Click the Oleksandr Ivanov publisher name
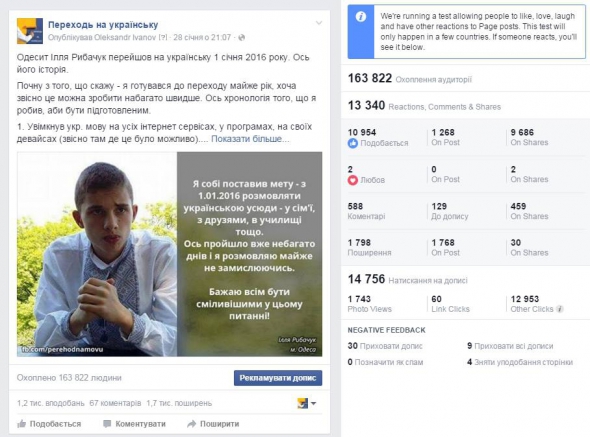The width and height of the screenshot is (590, 437). [125, 38]
